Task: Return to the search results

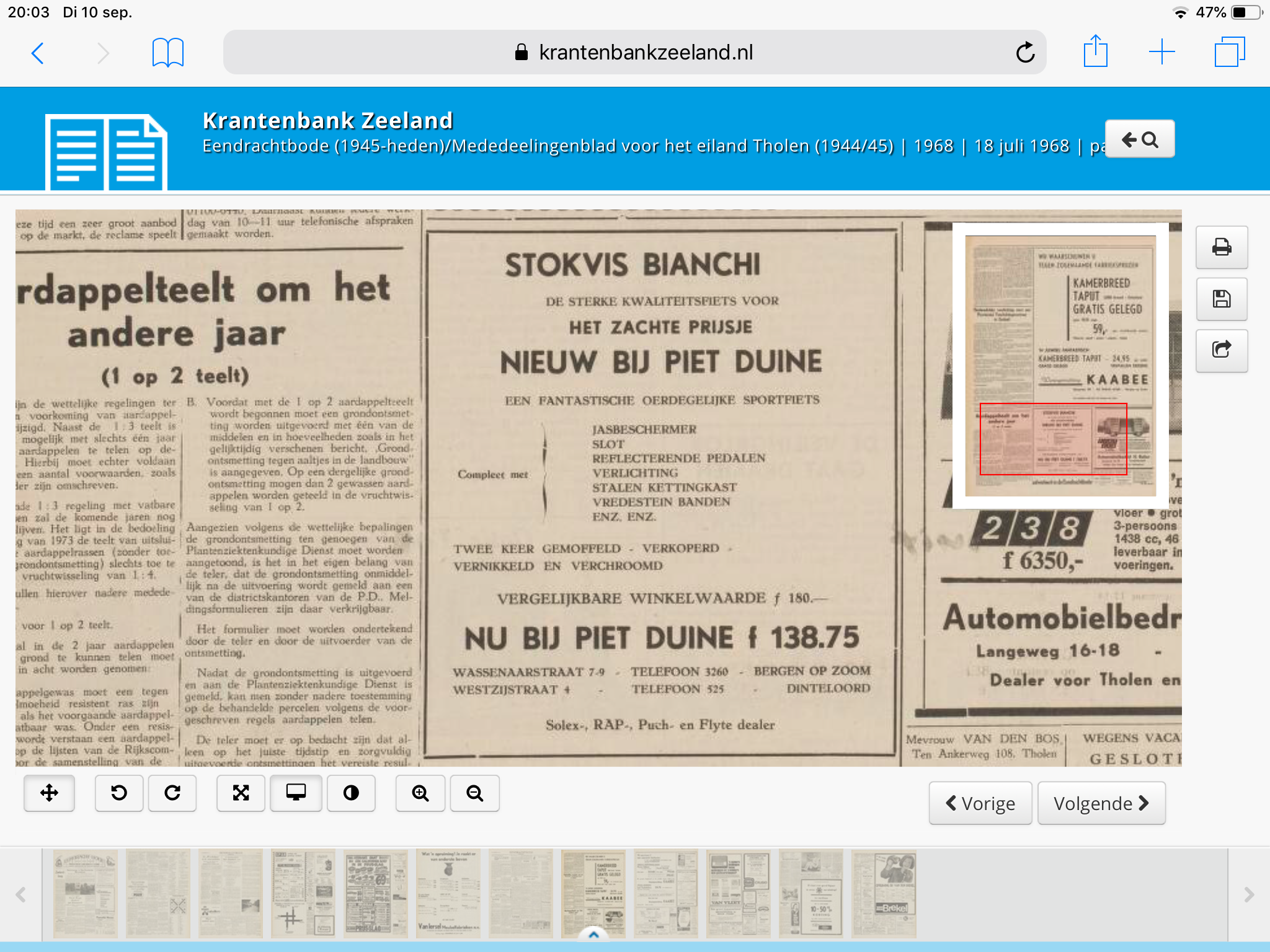Action: [x=1139, y=139]
